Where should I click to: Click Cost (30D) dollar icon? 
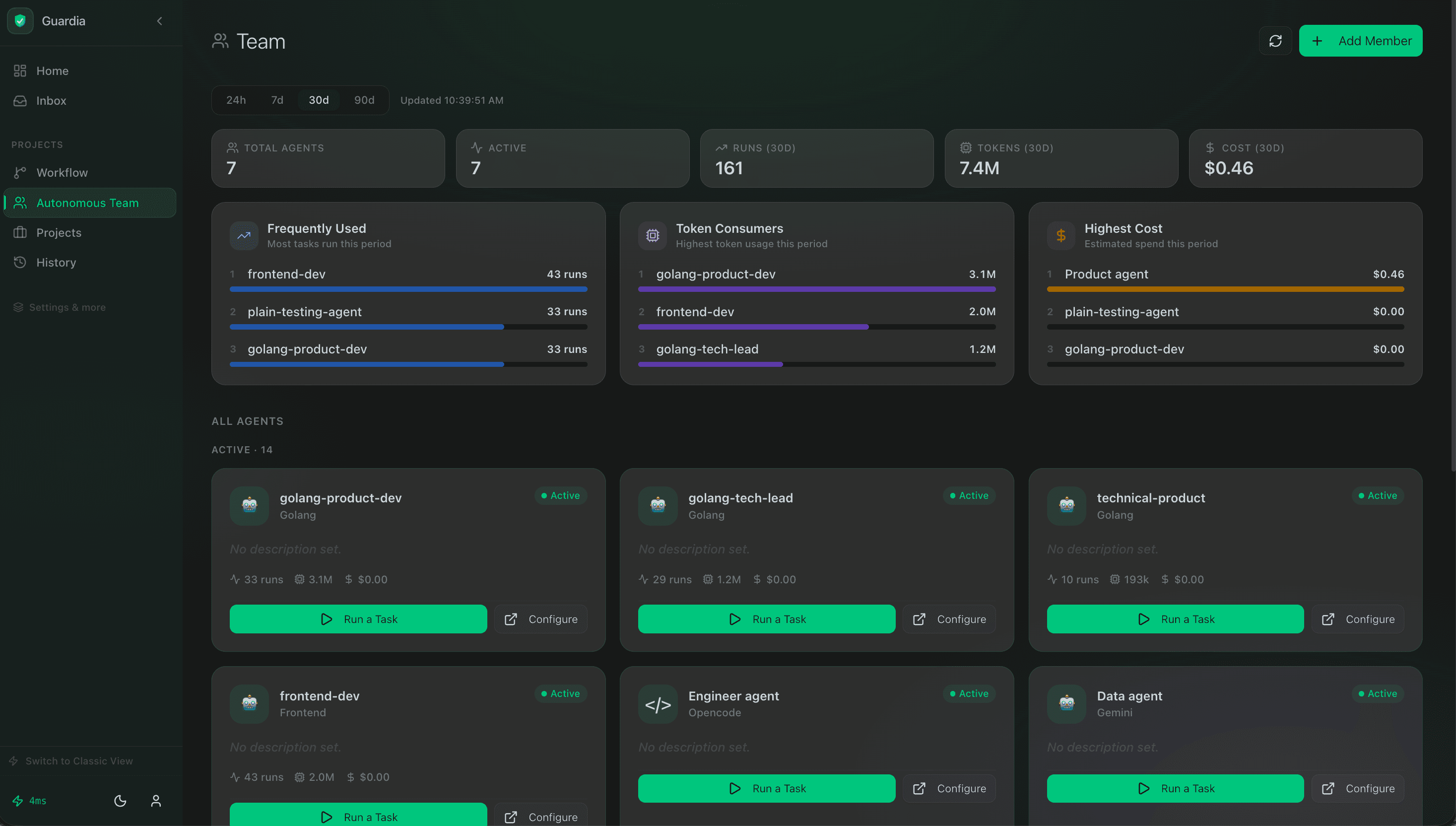[x=1210, y=147]
